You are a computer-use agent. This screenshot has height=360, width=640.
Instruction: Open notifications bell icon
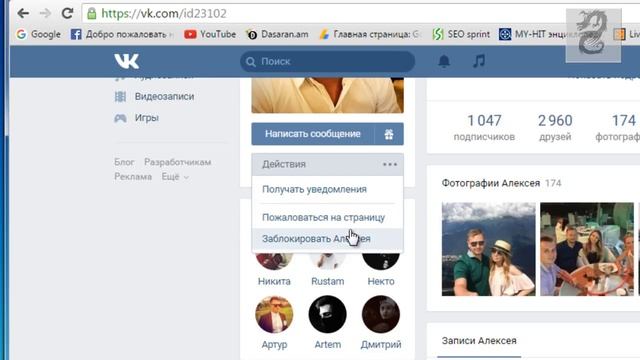[x=444, y=61]
